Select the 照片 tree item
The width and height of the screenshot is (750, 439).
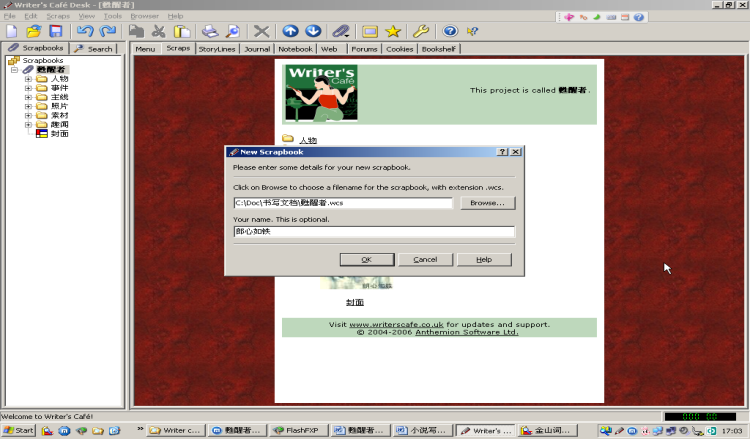[x=59, y=106]
